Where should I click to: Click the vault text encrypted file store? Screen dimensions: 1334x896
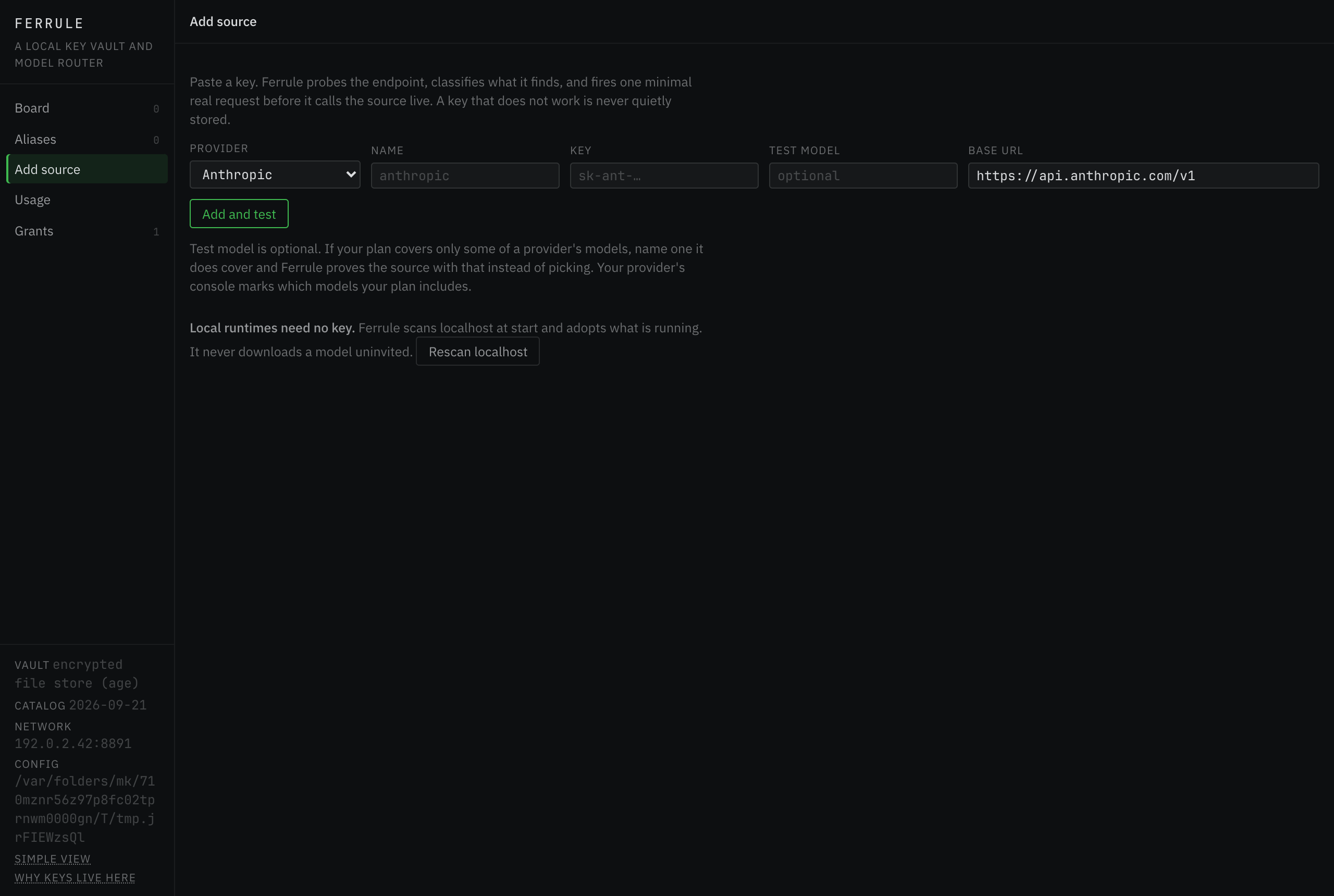77,674
